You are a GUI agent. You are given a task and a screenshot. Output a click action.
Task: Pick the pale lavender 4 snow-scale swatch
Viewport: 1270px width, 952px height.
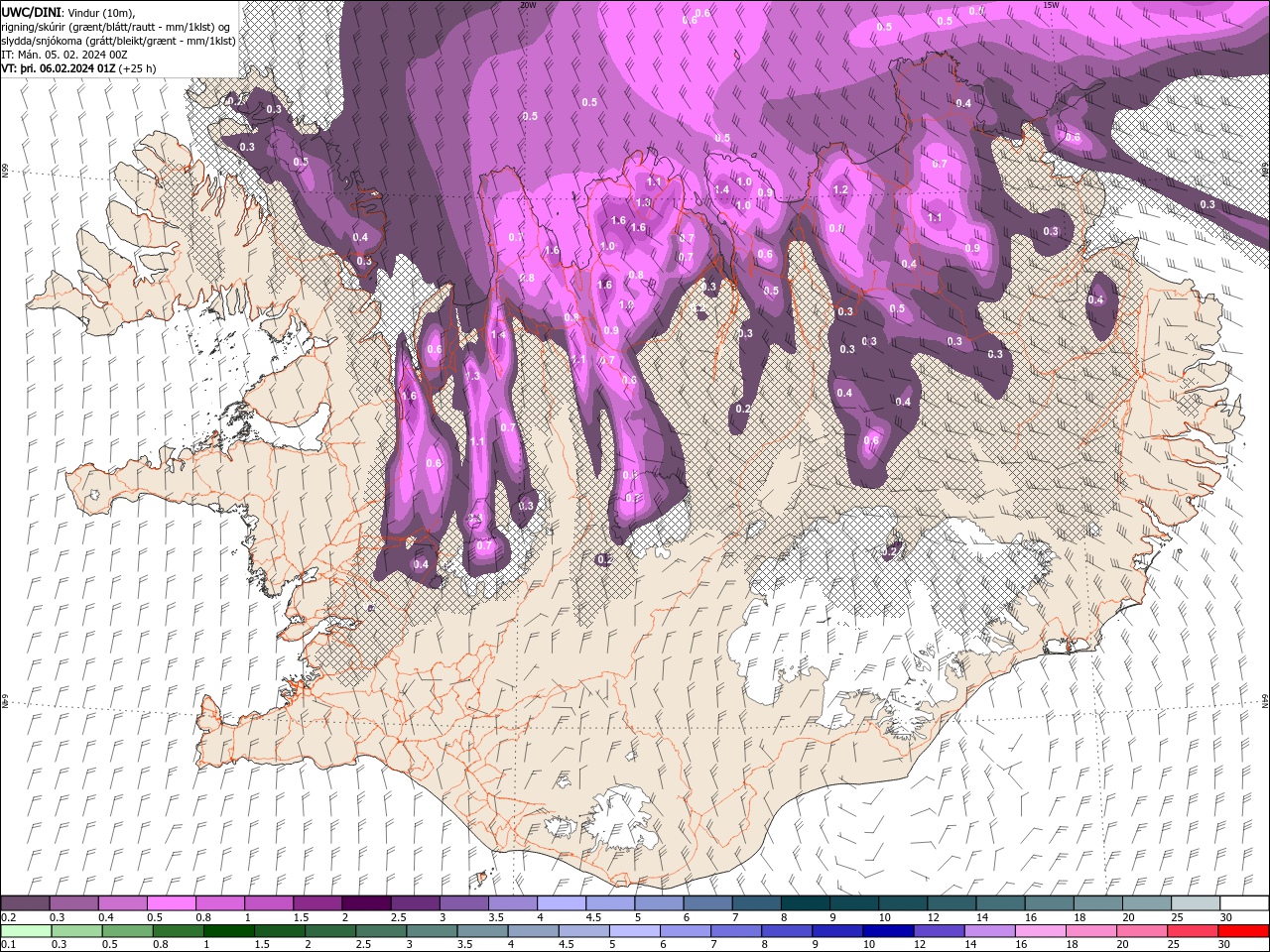pos(560,902)
